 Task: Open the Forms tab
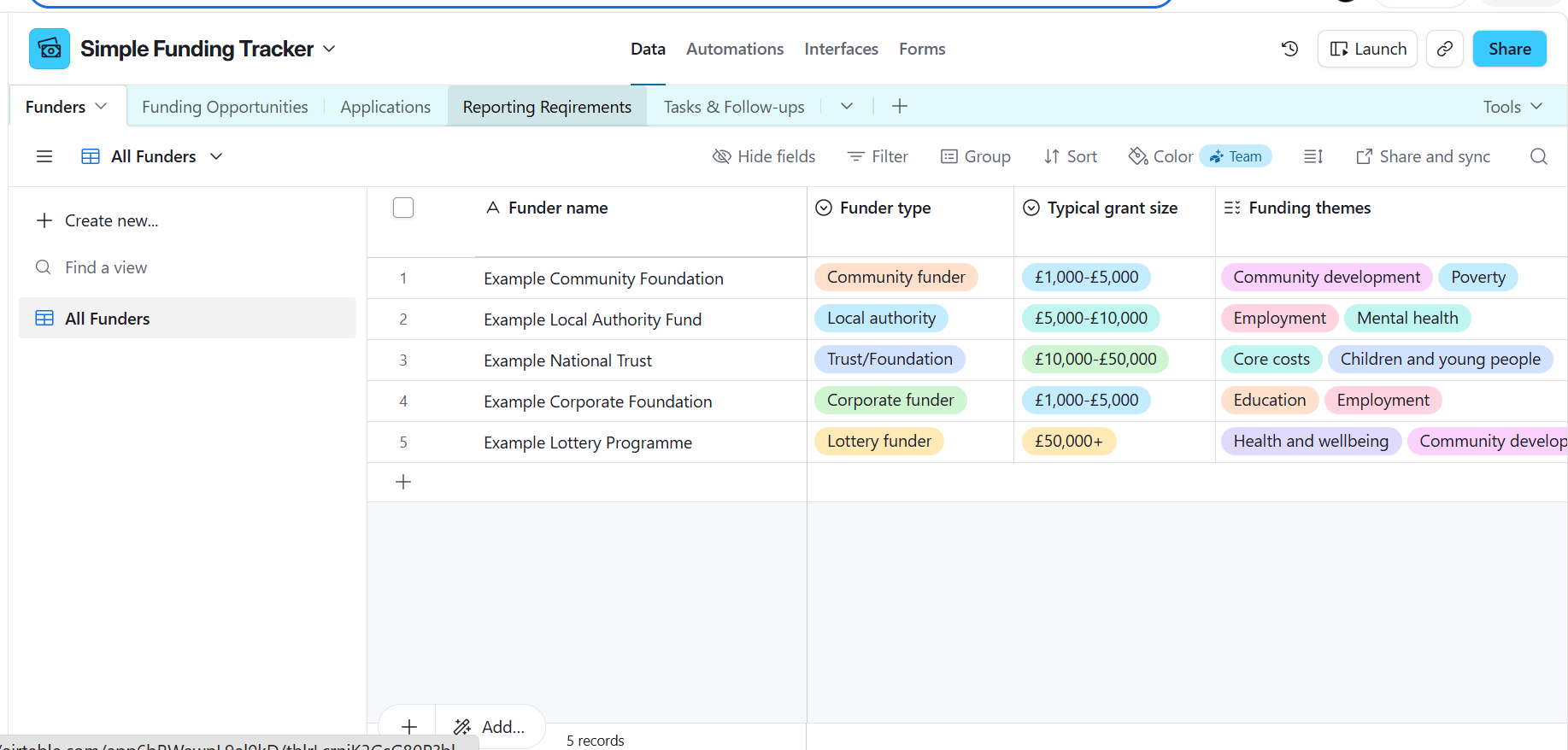(x=922, y=49)
